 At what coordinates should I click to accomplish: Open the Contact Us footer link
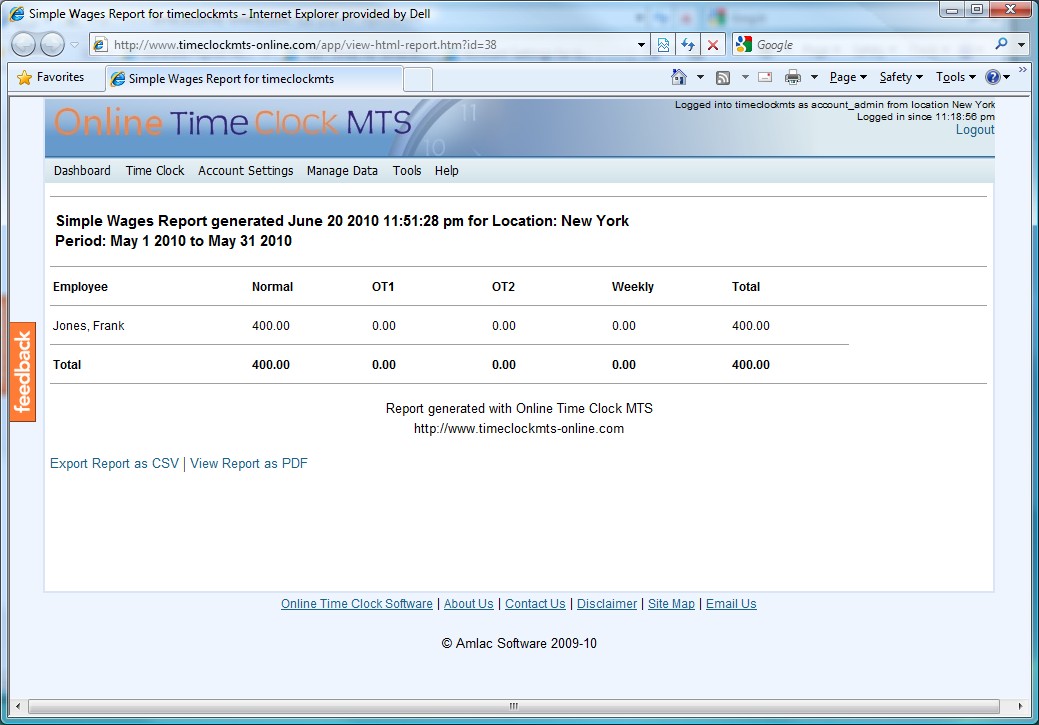[x=535, y=604]
